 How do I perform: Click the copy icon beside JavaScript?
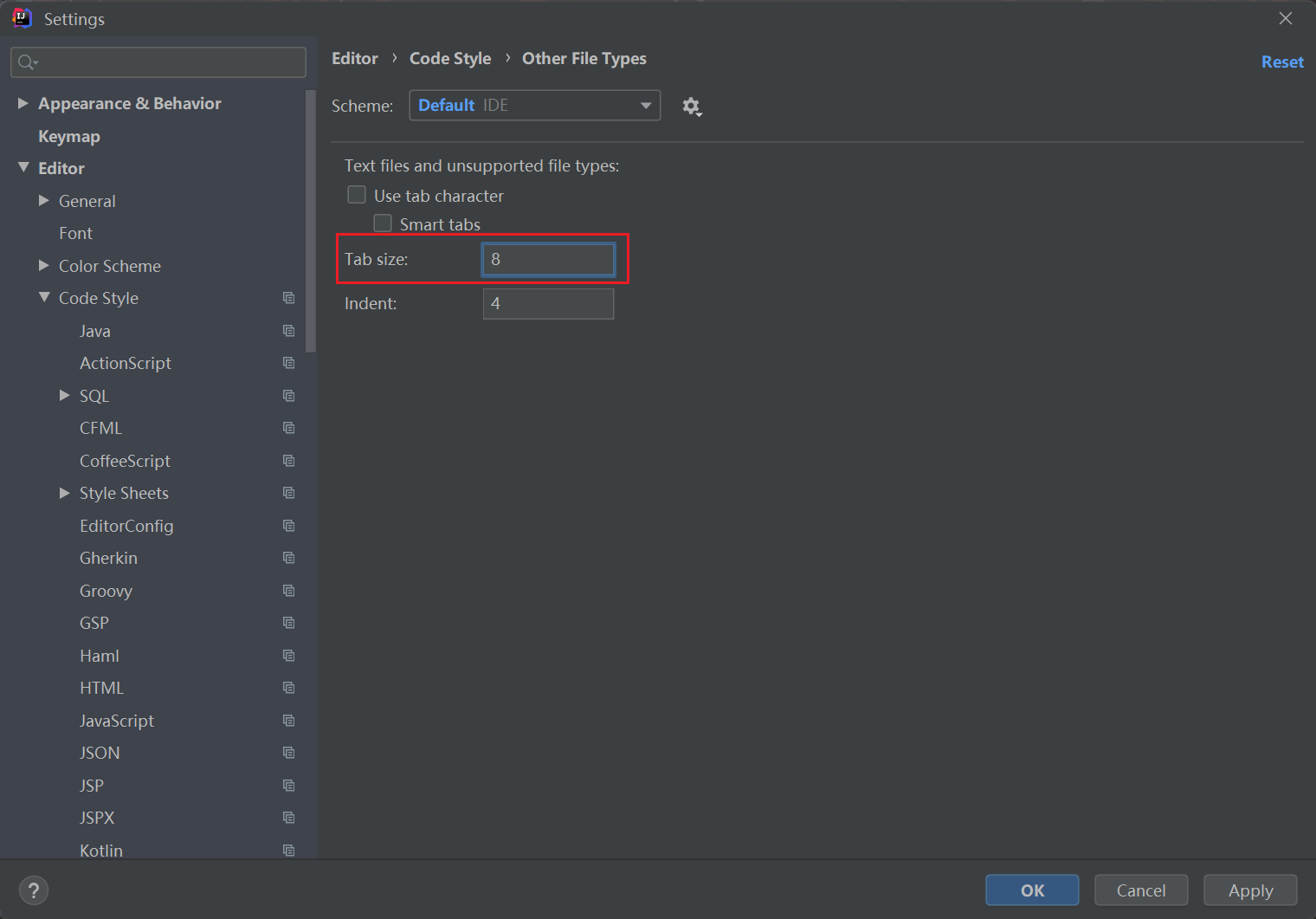[x=289, y=721]
